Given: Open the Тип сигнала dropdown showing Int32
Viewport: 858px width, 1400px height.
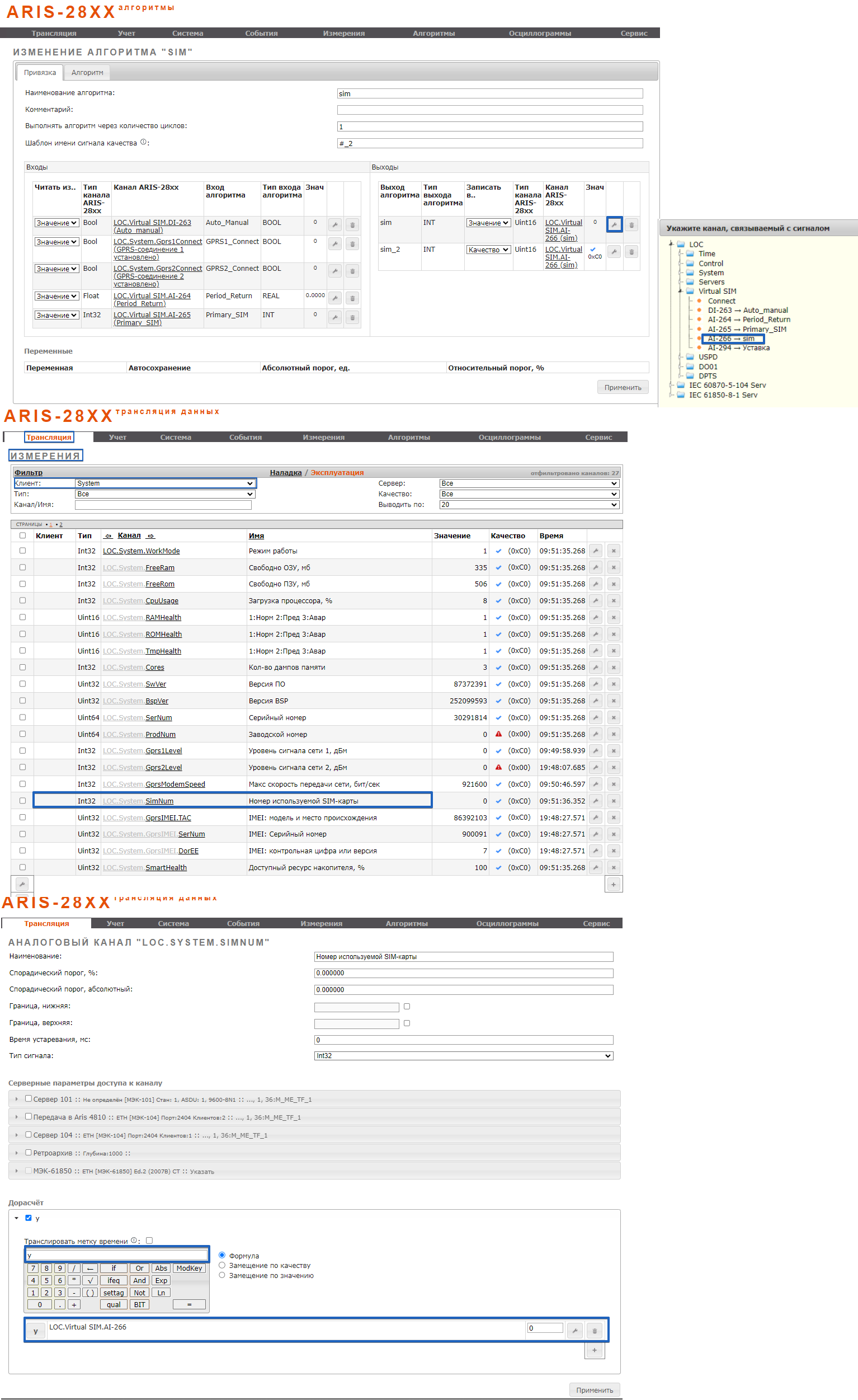Looking at the screenshot, I should click(464, 1056).
